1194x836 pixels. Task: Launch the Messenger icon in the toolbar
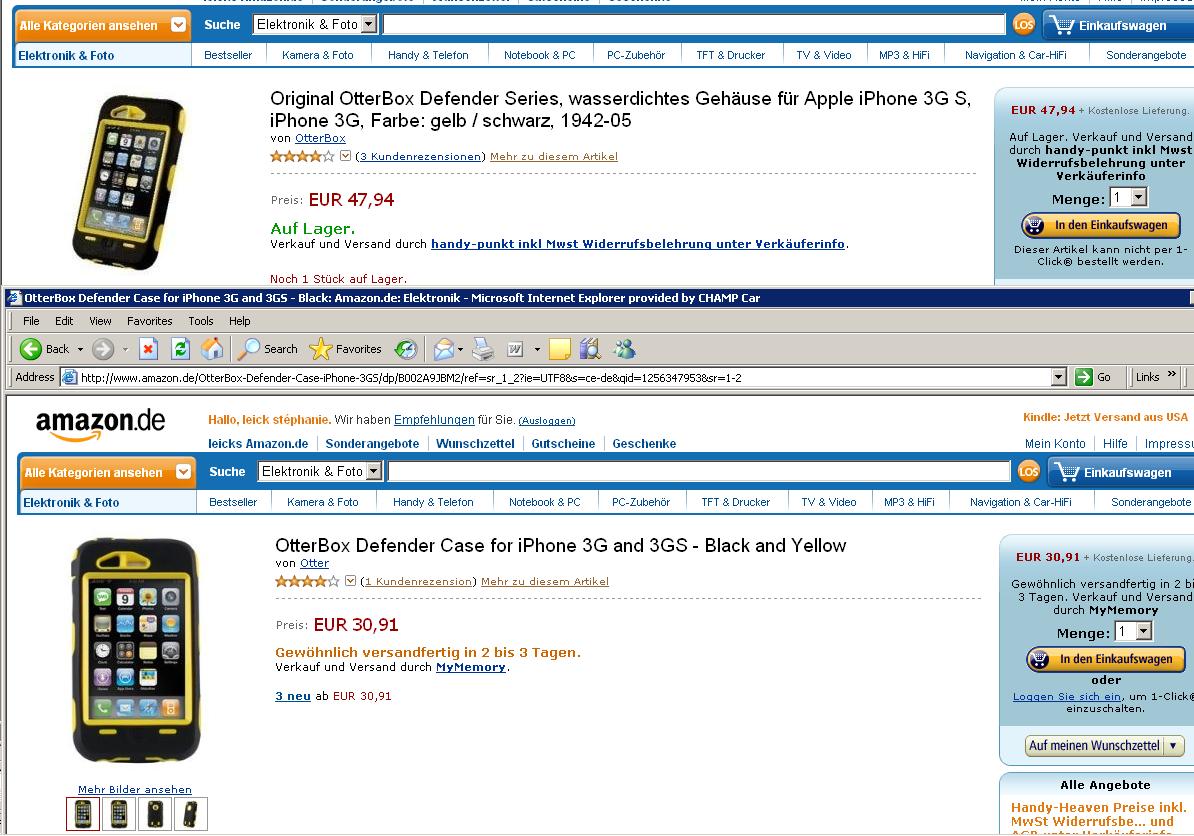pyautogui.click(x=625, y=349)
